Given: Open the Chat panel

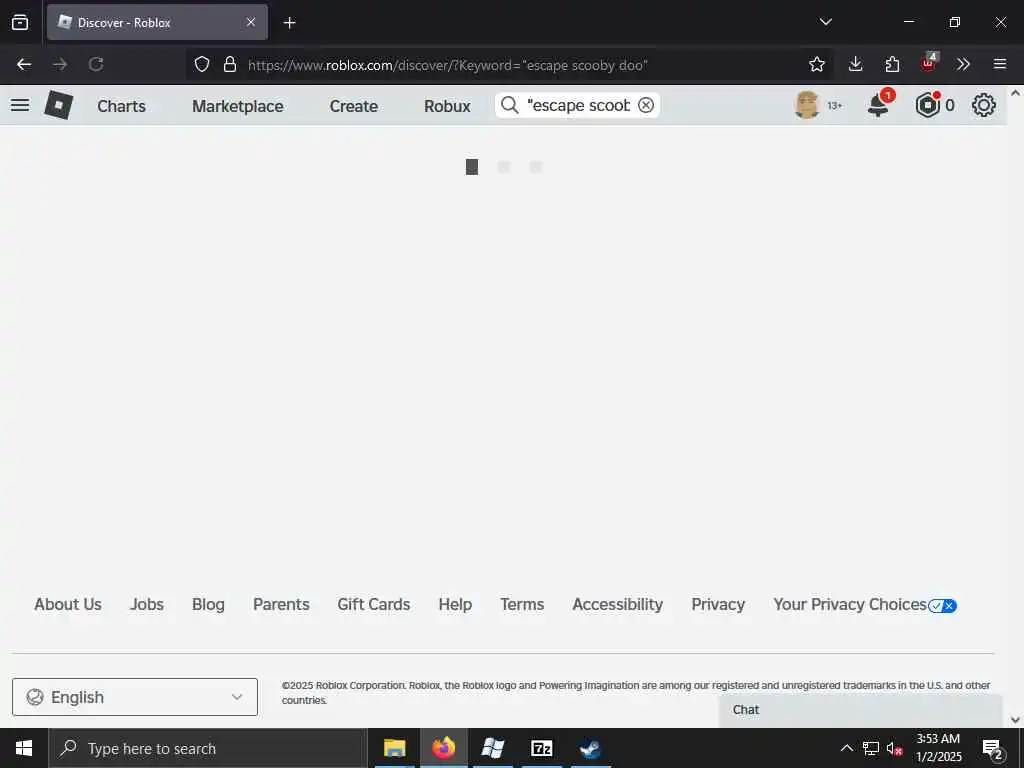Looking at the screenshot, I should click(860, 710).
